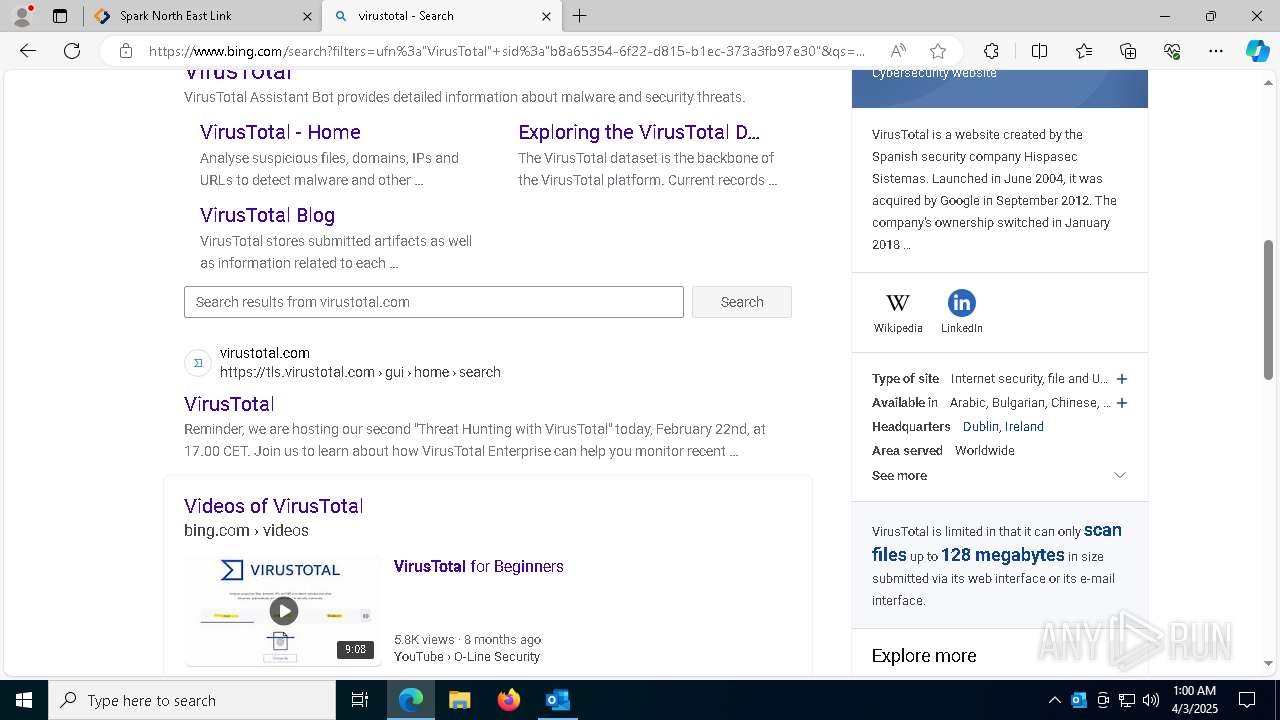
Task: Open the VirusTotal - Home link
Action: (280, 132)
